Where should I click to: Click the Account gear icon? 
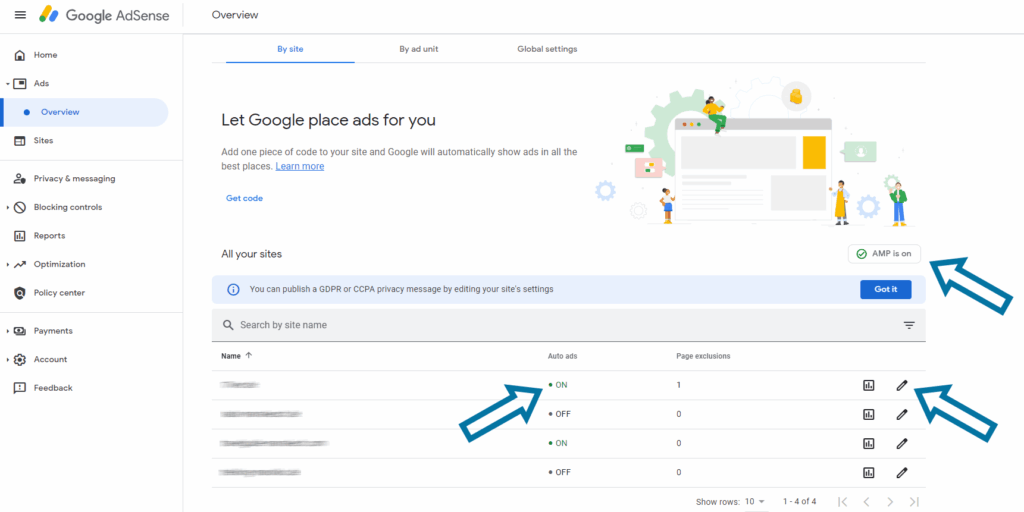click(x=20, y=359)
